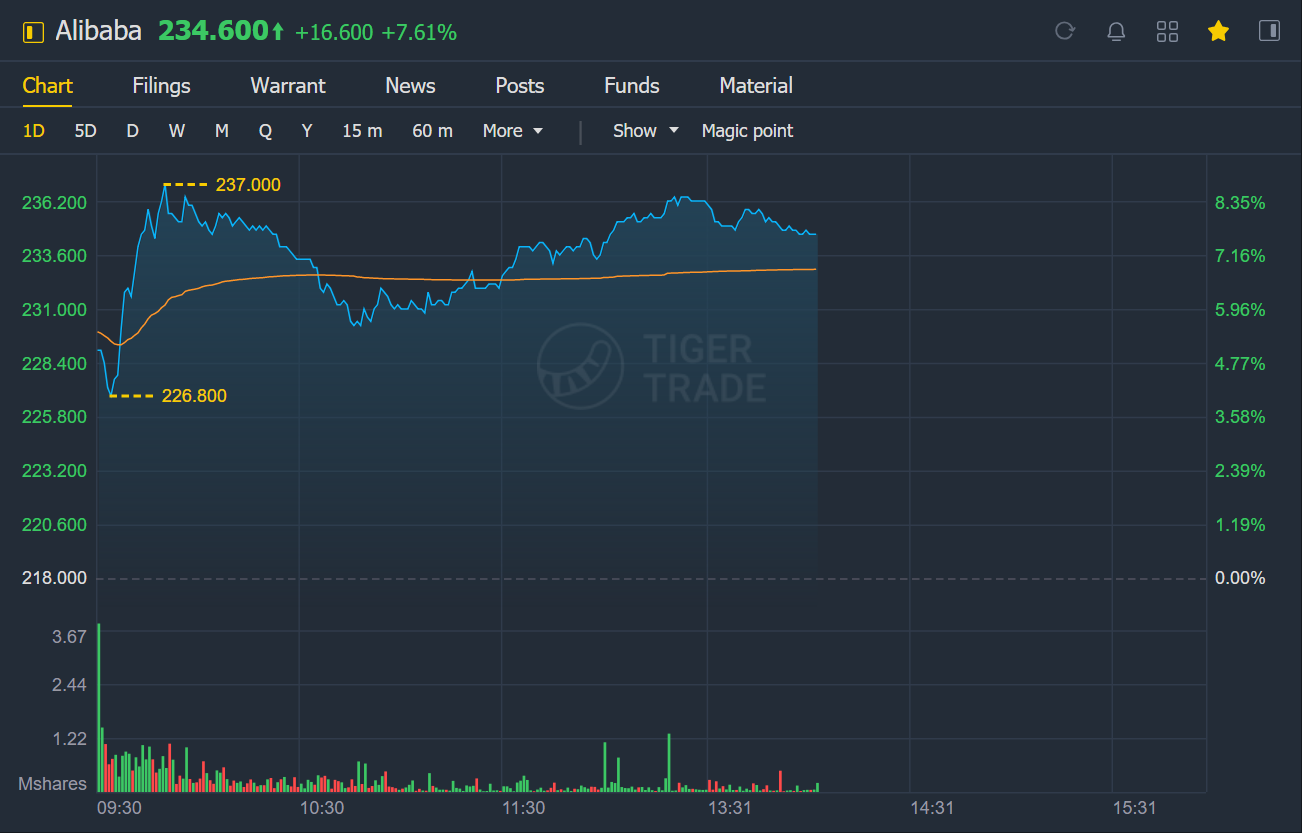Switch to the Chart tab

point(48,86)
